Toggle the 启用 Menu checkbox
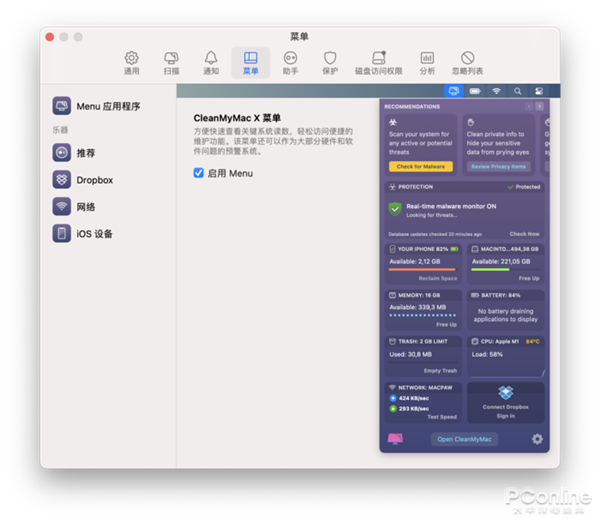The height and width of the screenshot is (521, 600). (199, 173)
